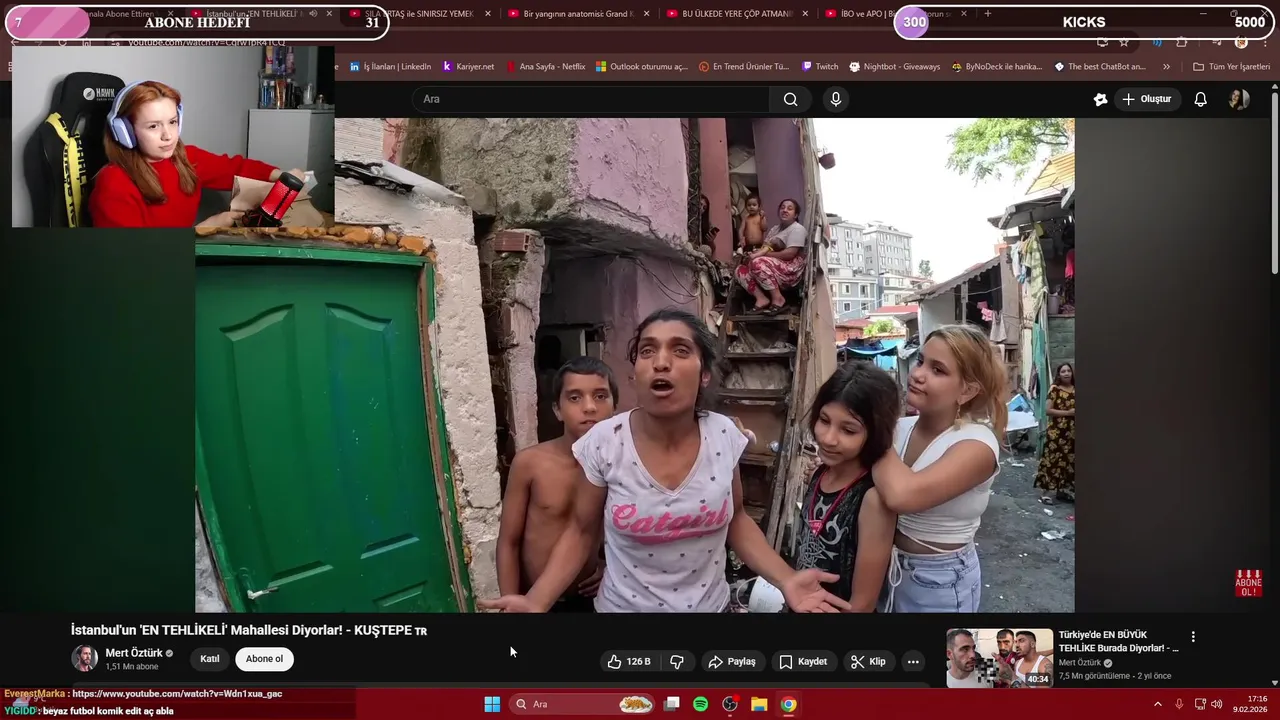The height and width of the screenshot is (720, 1280).
Task: Close the 'Bir yangının anatomisi' tab
Action: (647, 14)
